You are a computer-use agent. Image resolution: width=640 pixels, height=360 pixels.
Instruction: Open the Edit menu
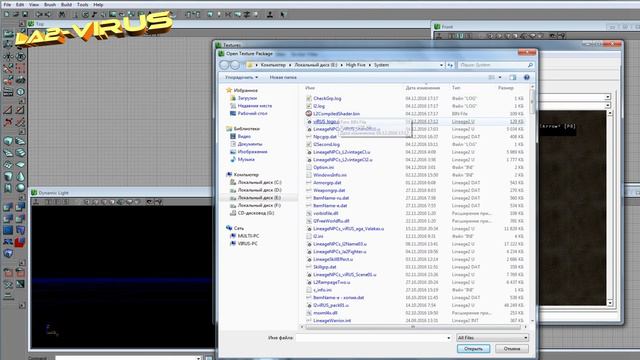pos(20,5)
